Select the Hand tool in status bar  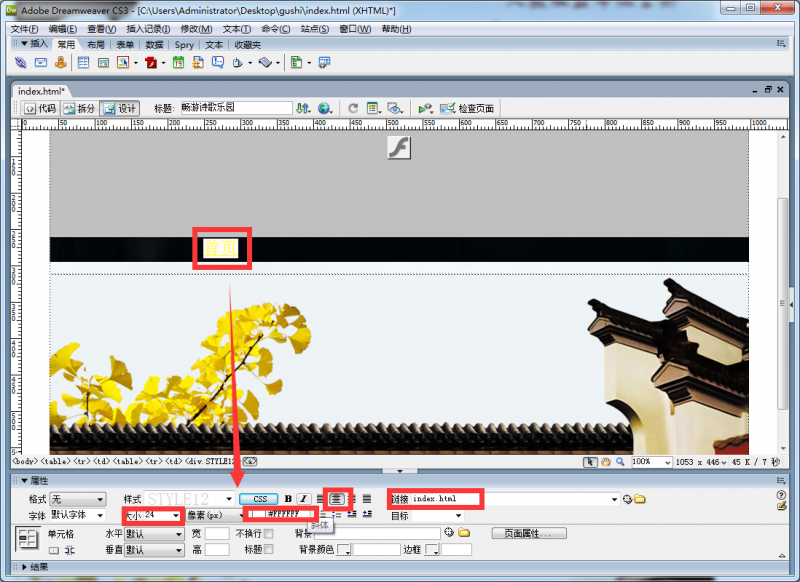point(606,462)
